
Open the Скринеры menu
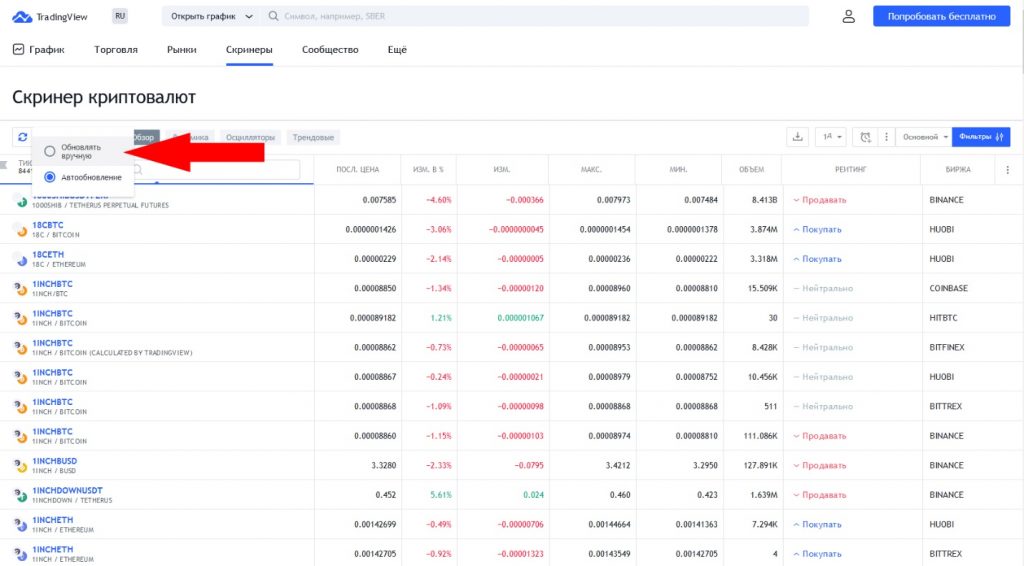coord(249,50)
